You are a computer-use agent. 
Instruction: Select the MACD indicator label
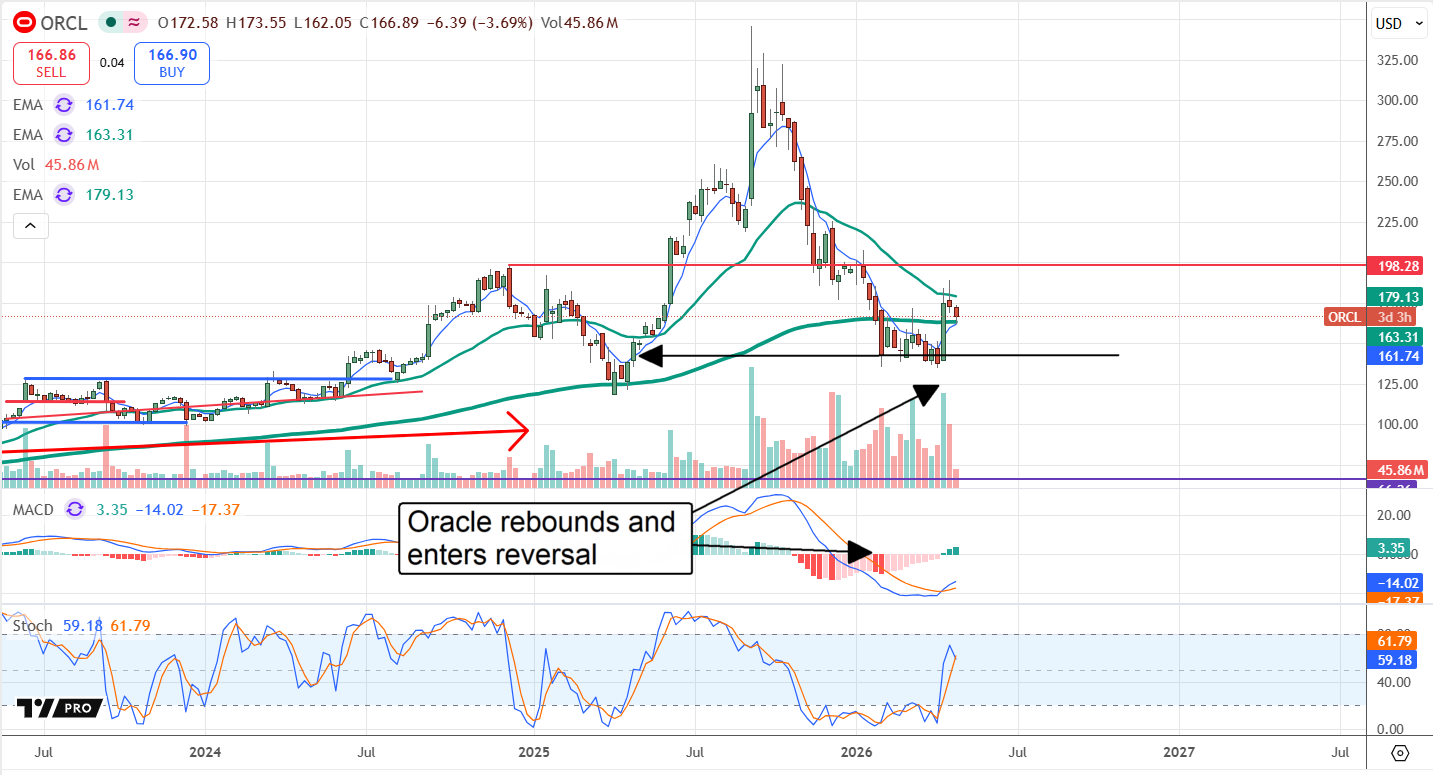pyautogui.click(x=34, y=510)
